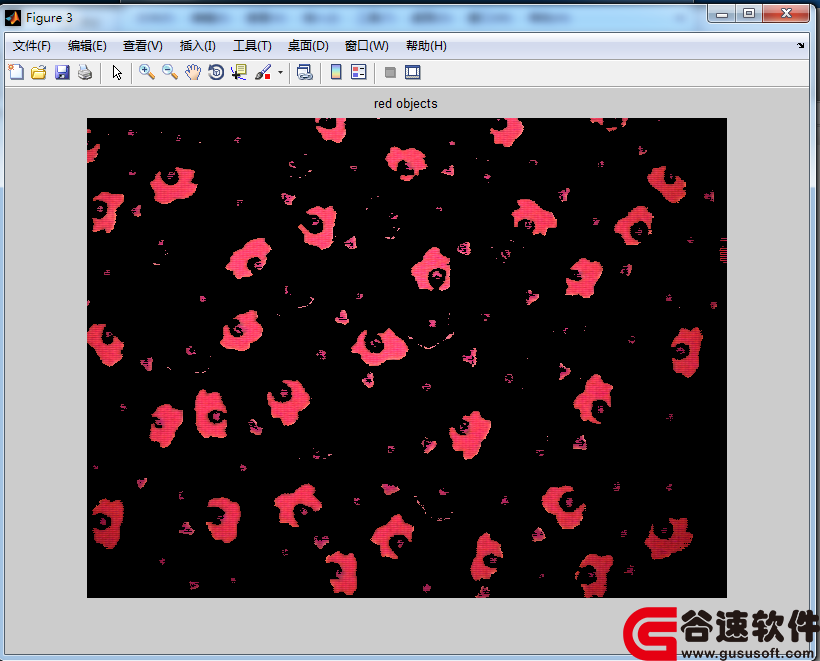820x661 pixels.
Task: Open the 帮助(H) menu
Action: (426, 46)
